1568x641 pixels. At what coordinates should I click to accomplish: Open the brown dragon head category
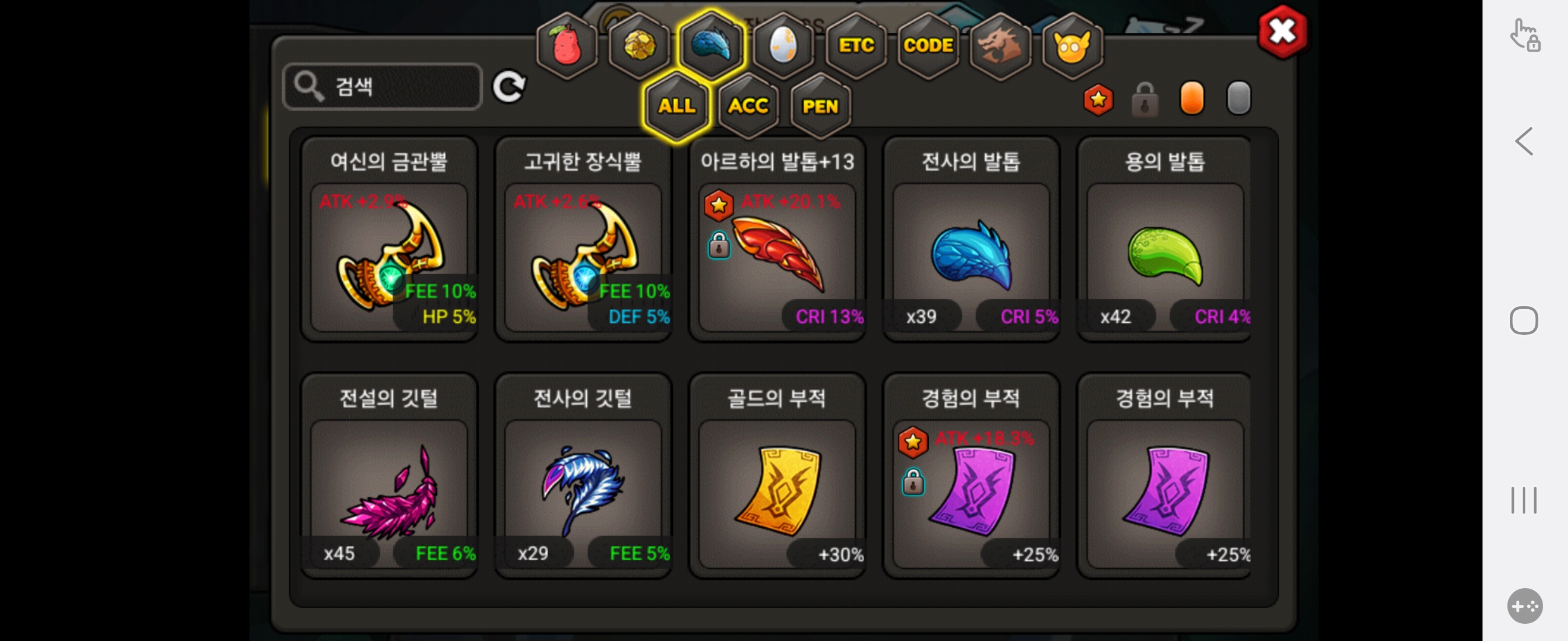1000,46
